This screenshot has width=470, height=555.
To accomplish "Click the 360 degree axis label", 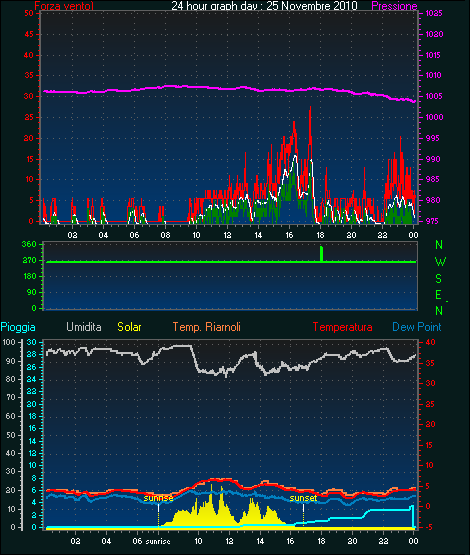I will coord(29,244).
